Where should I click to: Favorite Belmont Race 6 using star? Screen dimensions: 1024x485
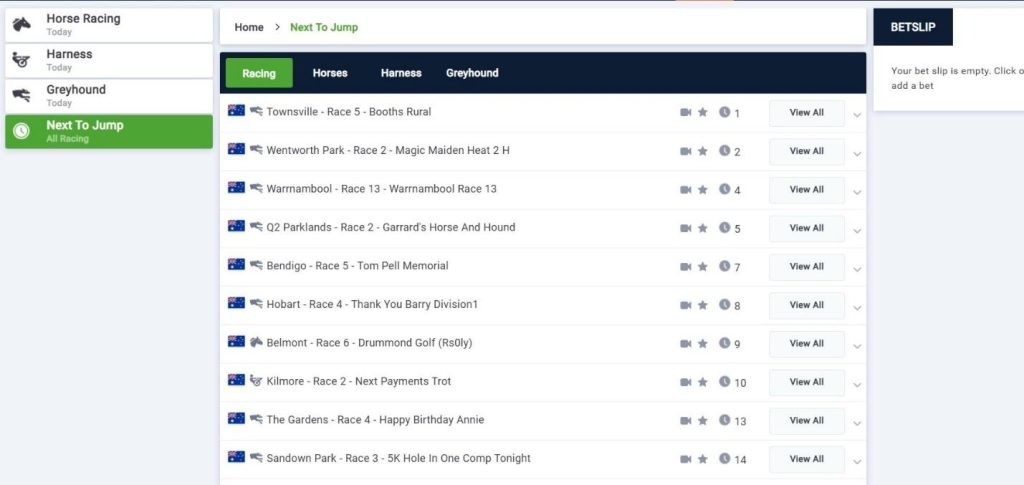[x=703, y=343]
